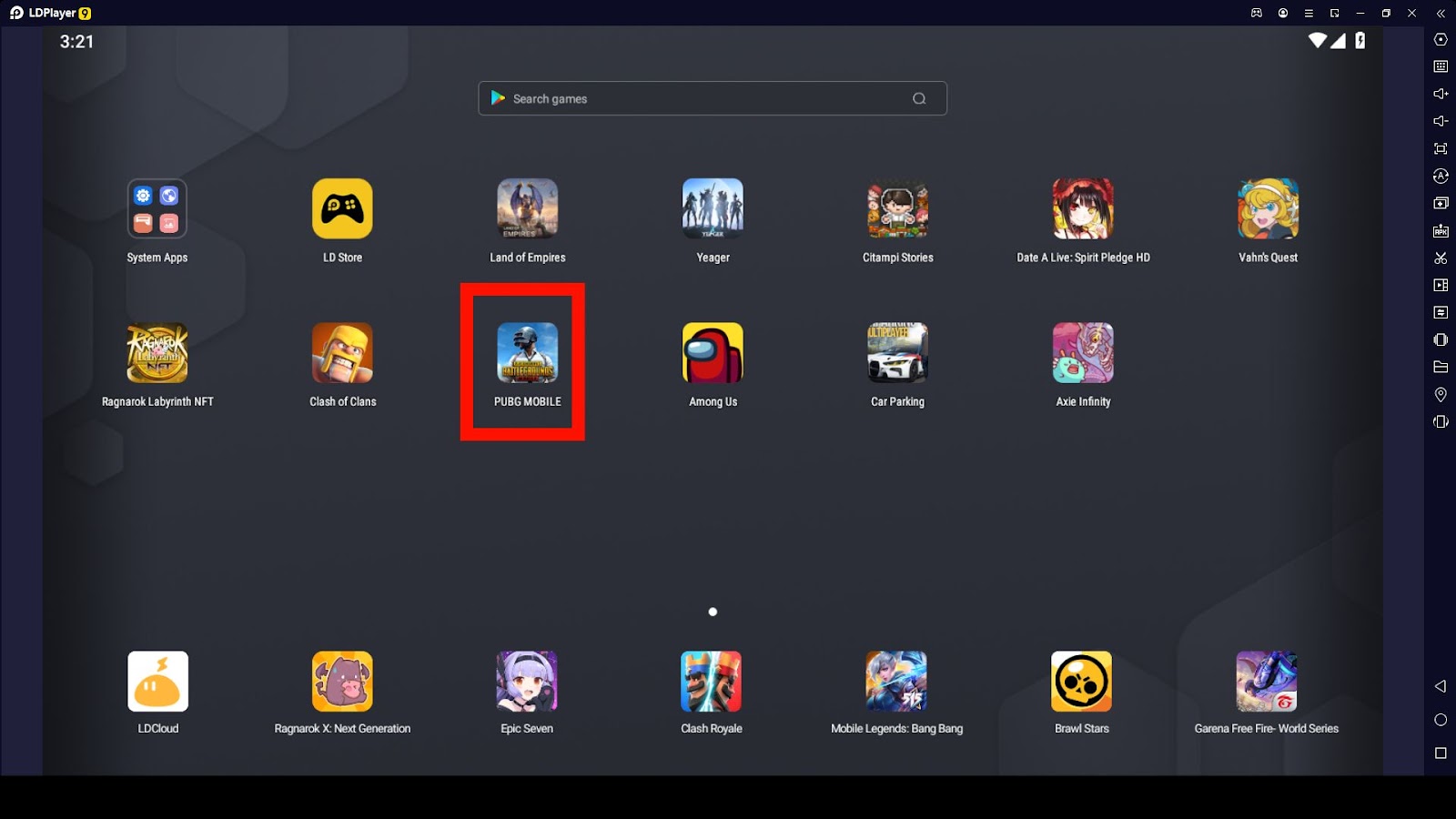The image size is (1456, 819).
Task: Enter fullscreen via sidebar icon
Action: click(1441, 148)
